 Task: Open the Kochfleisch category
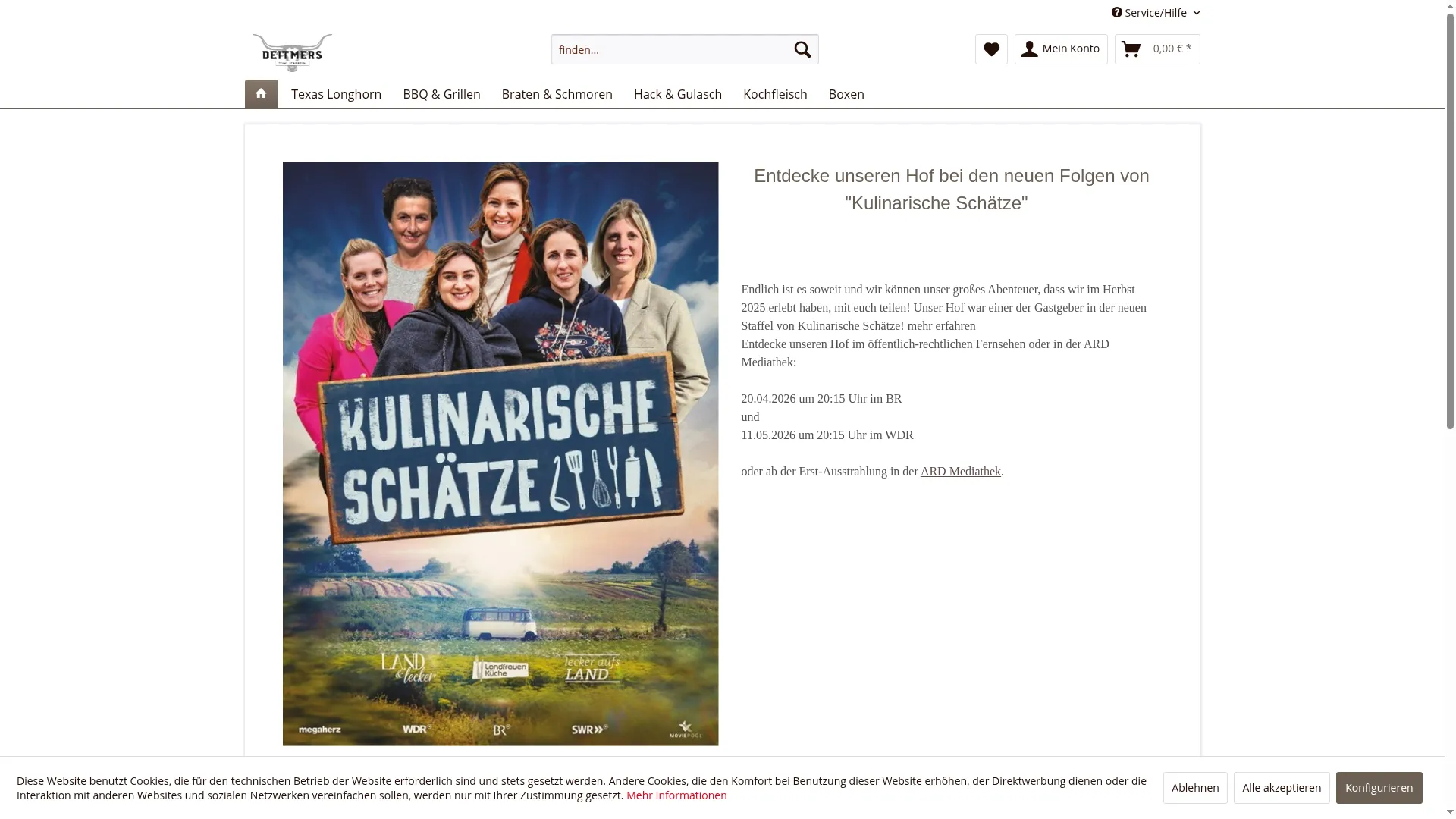pyautogui.click(x=775, y=94)
